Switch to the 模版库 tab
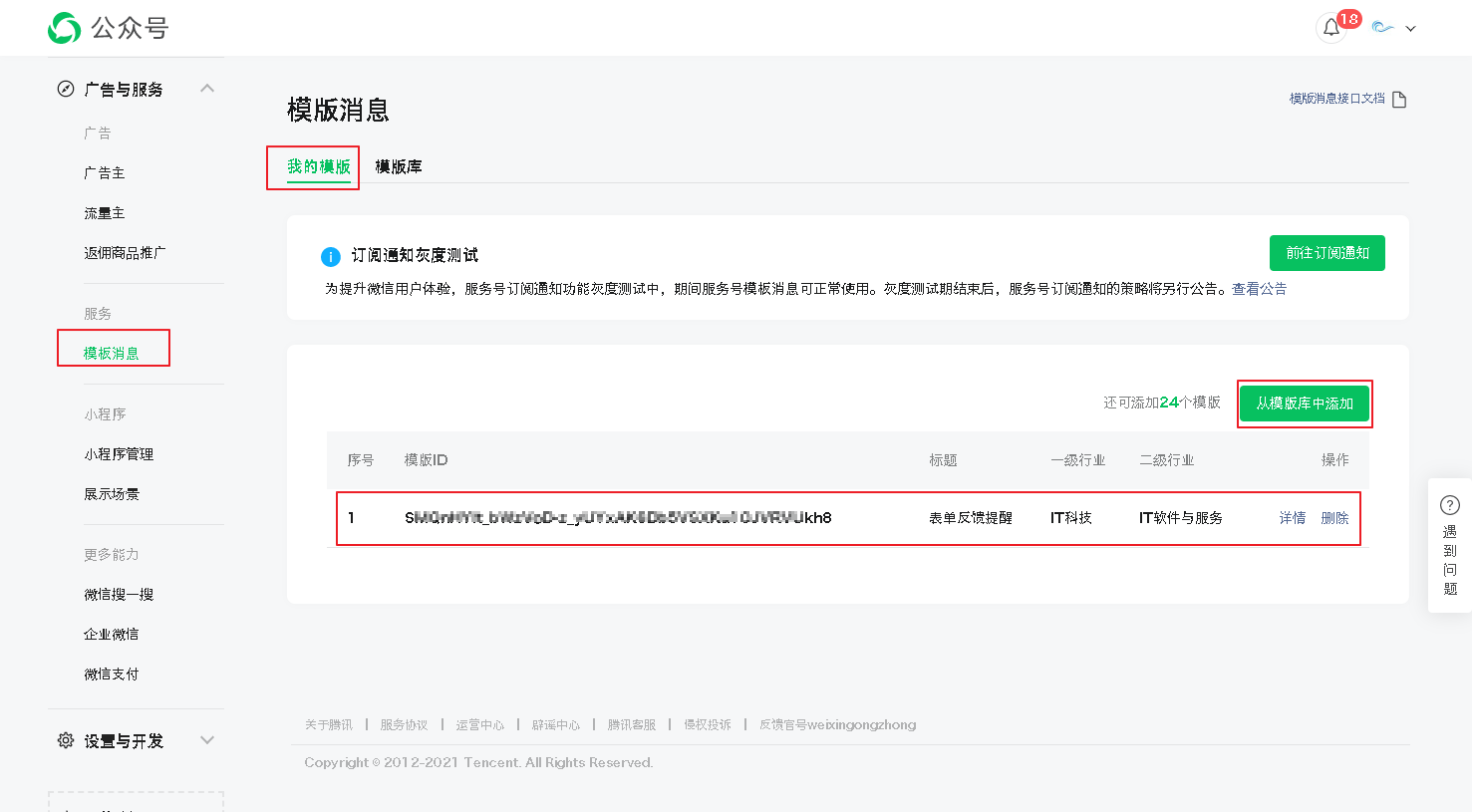The height and width of the screenshot is (812, 1472). [399, 167]
